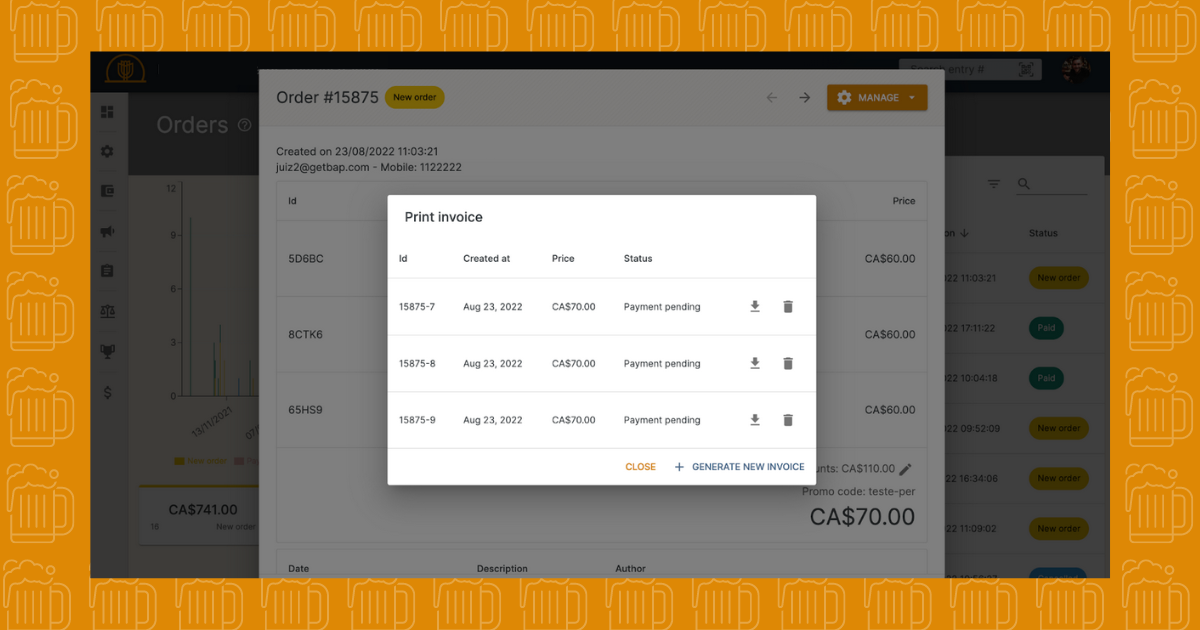Open the filter list icon in orders table
This screenshot has width=1200, height=630.
click(x=994, y=184)
